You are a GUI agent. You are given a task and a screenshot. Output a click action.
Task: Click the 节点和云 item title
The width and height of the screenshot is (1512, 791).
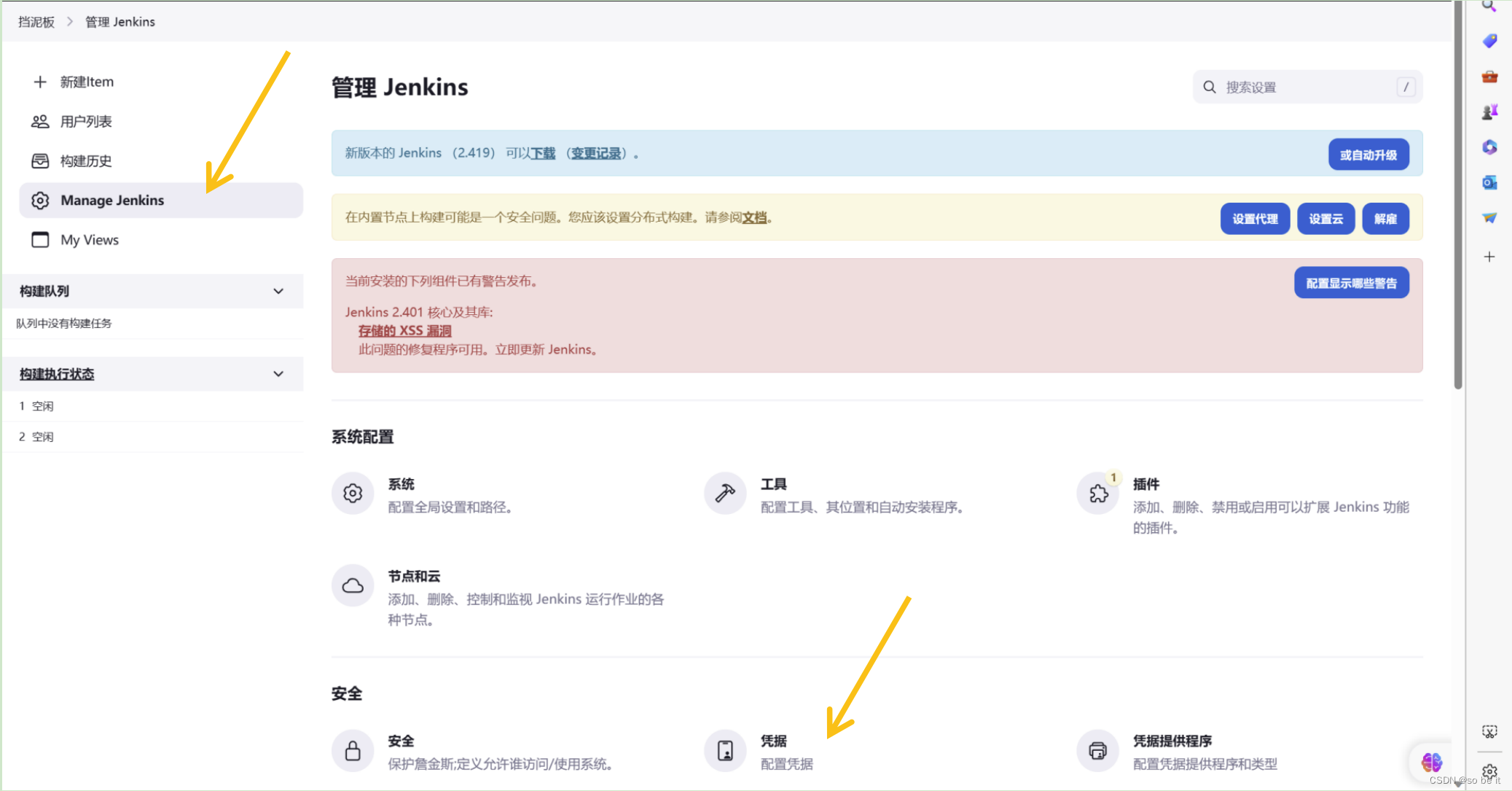pyautogui.click(x=414, y=576)
